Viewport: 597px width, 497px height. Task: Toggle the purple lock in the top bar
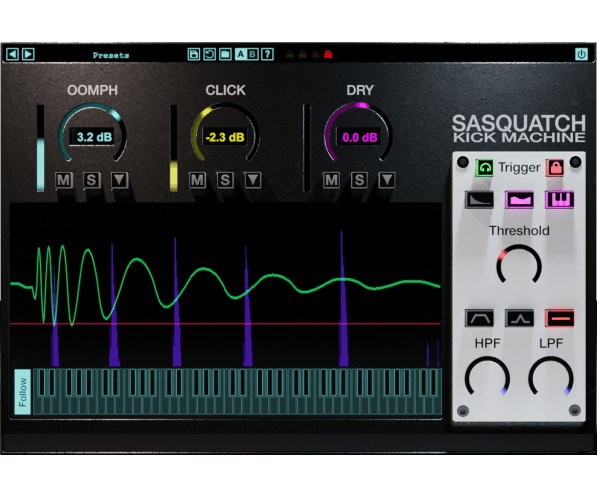click(x=315, y=54)
